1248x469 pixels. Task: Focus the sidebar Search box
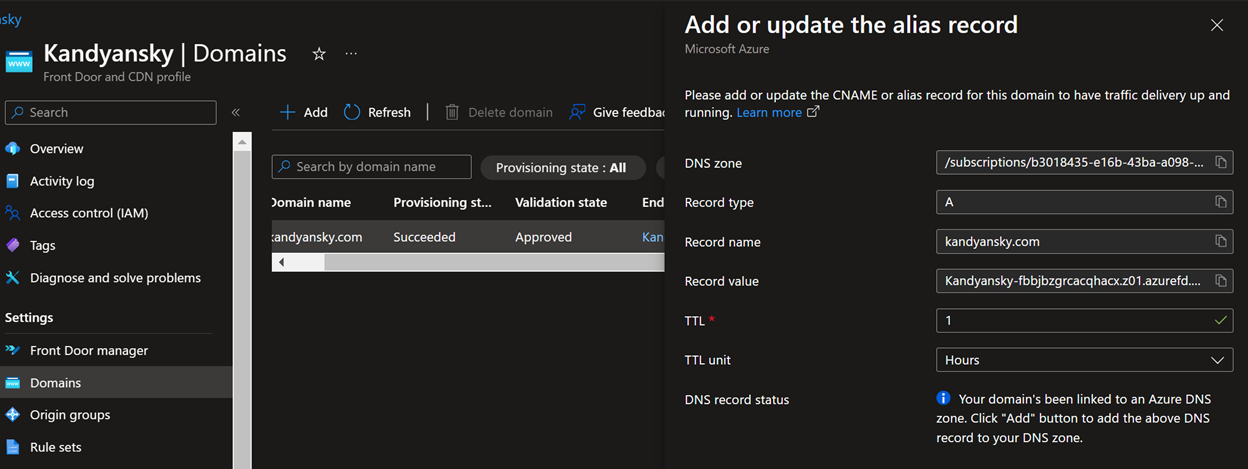point(111,113)
